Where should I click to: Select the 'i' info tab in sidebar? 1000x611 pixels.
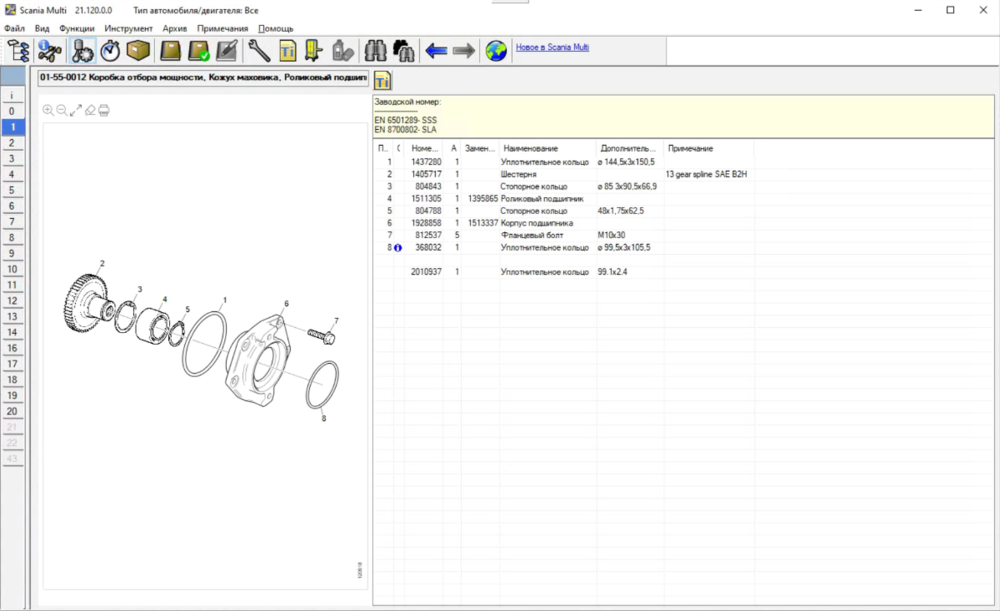12,96
